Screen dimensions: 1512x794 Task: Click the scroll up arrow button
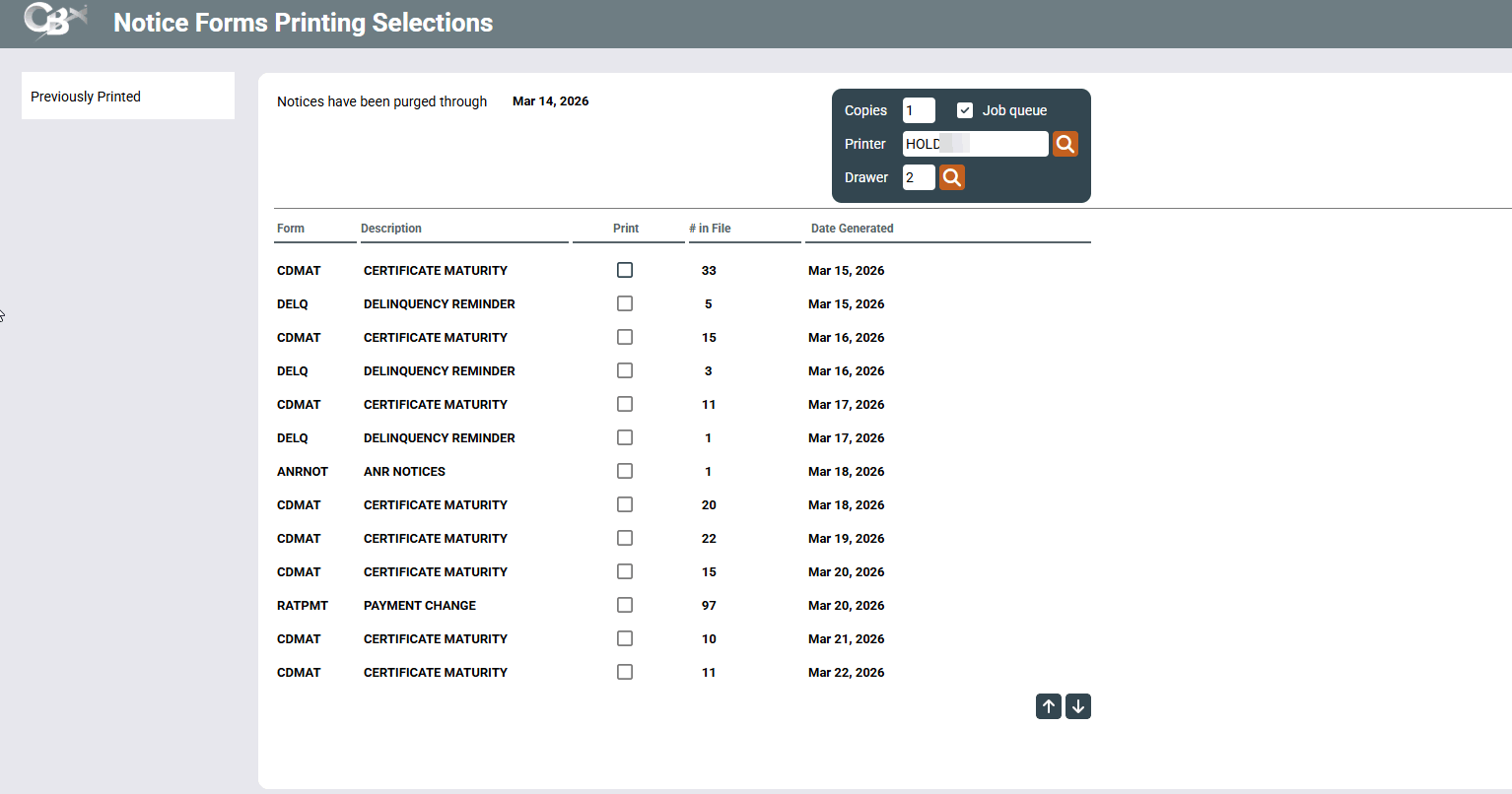pyautogui.click(x=1049, y=706)
